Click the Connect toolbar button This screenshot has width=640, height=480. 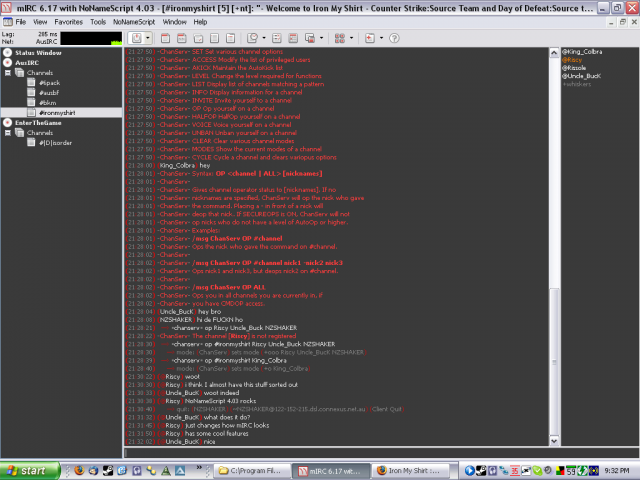(x=136, y=38)
